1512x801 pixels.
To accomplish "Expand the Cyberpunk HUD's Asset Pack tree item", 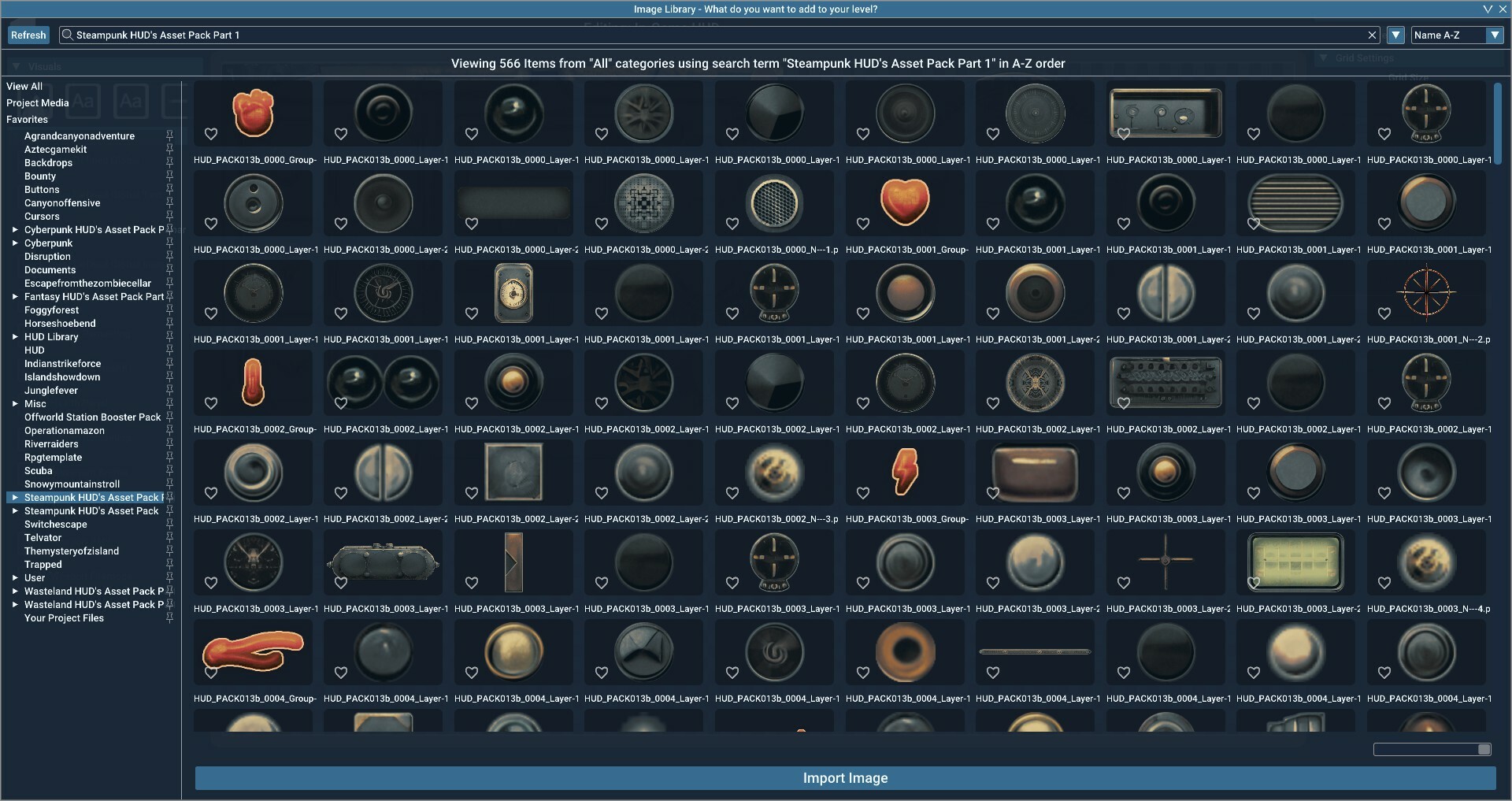I will click(x=15, y=230).
